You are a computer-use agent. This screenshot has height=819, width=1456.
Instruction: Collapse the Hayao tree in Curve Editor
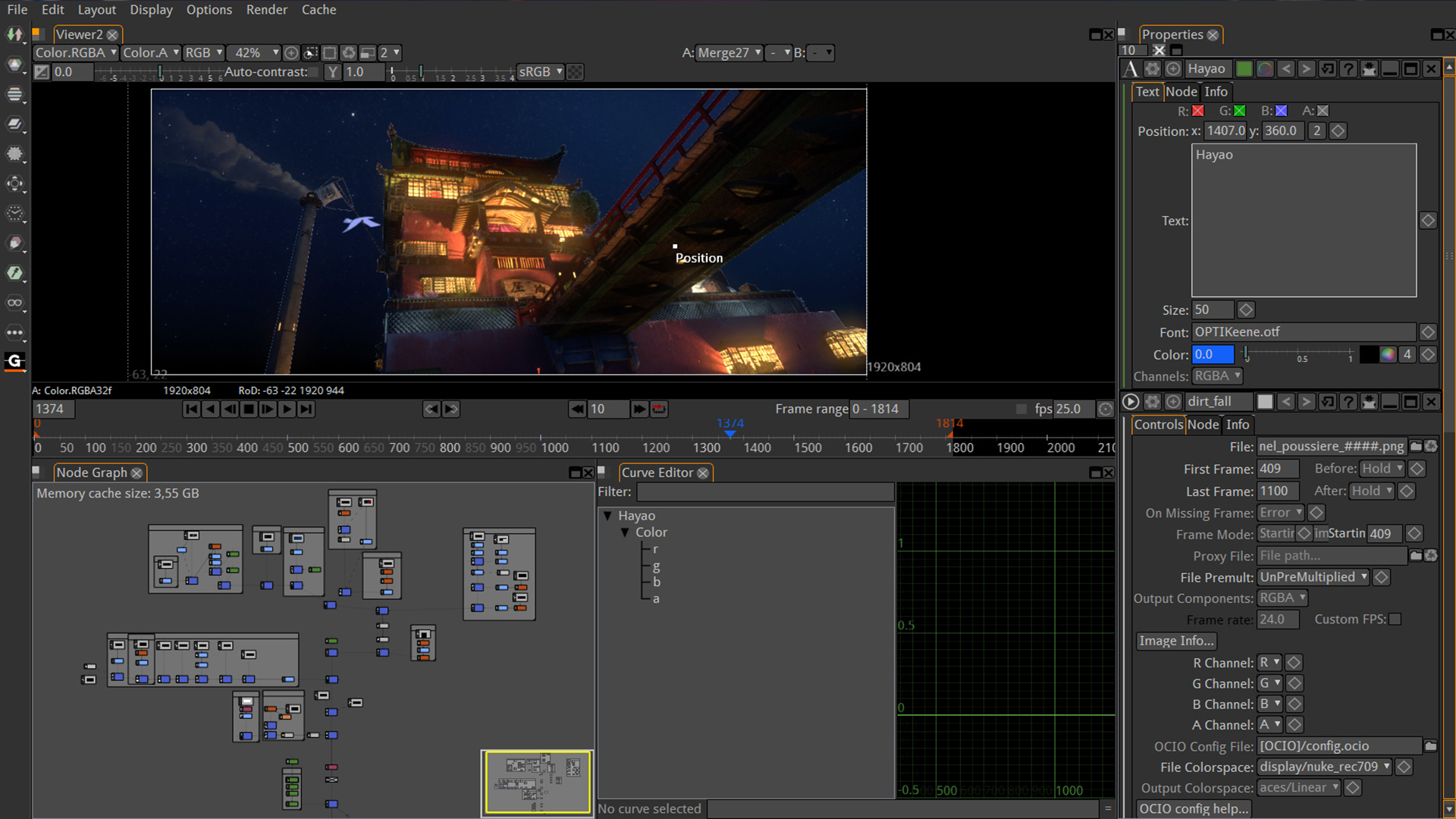coord(607,516)
